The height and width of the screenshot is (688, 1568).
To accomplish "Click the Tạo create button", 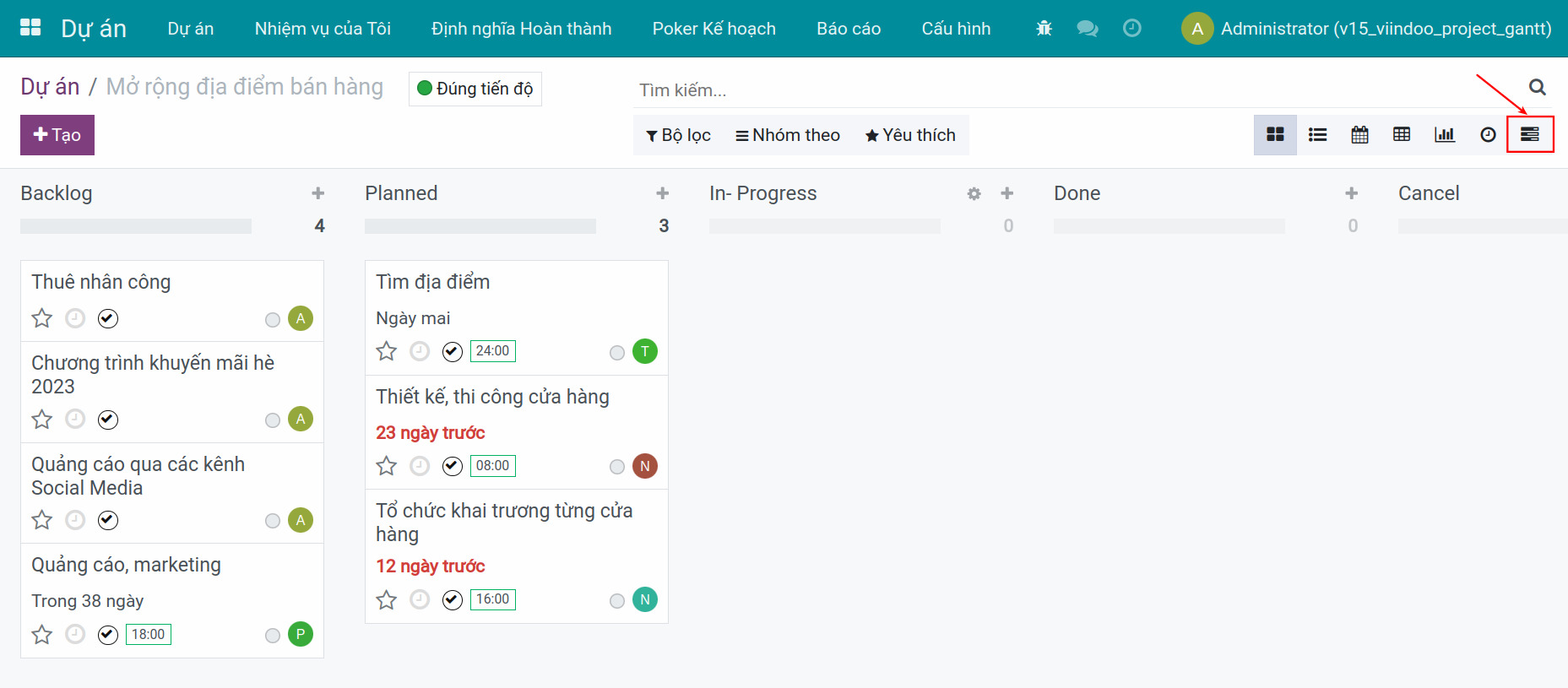I will [x=57, y=135].
